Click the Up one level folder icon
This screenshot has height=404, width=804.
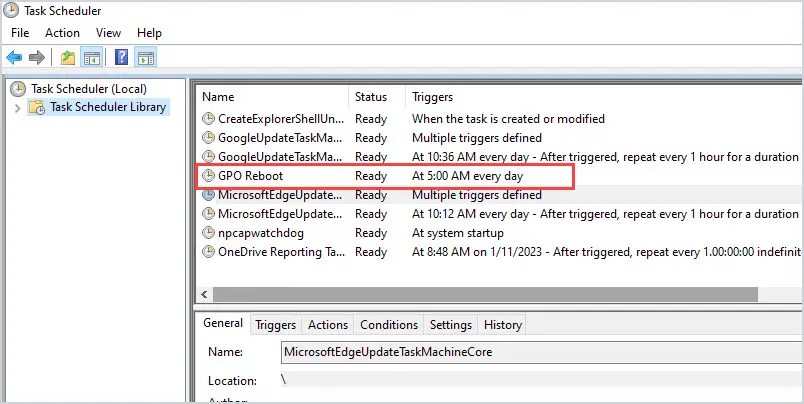point(68,57)
